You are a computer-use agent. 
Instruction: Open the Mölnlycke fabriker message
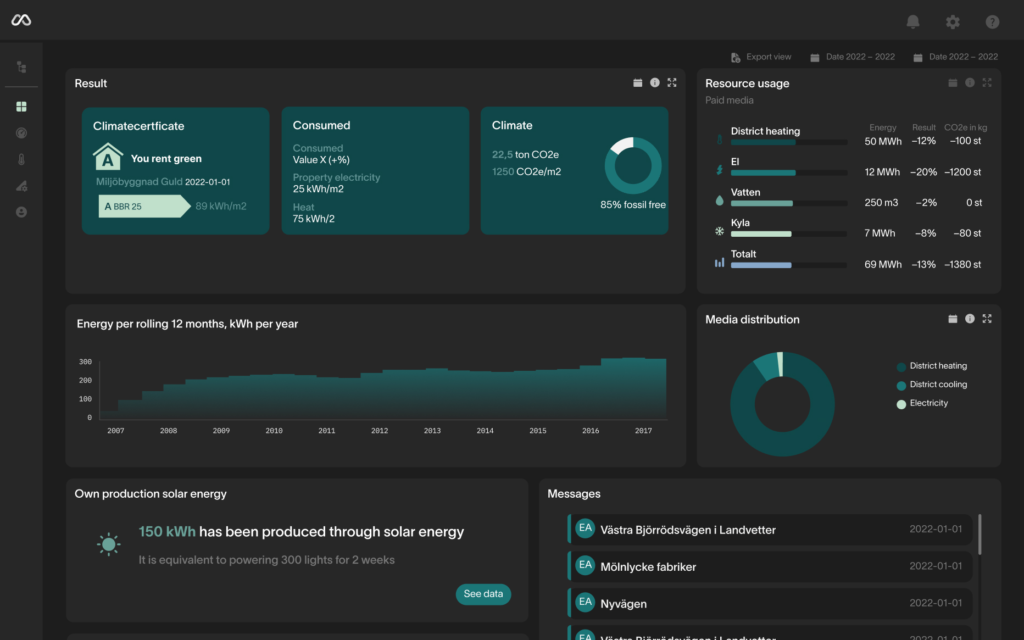tap(770, 567)
